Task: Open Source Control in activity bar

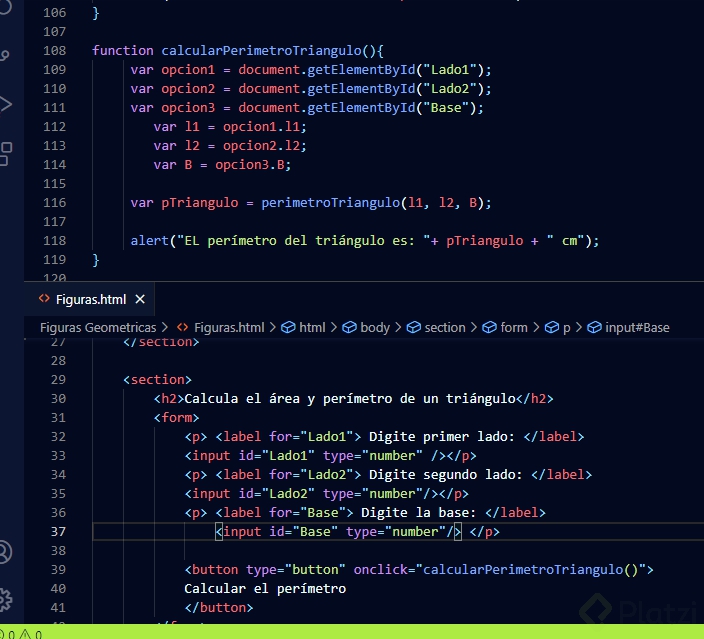Action: [5, 55]
